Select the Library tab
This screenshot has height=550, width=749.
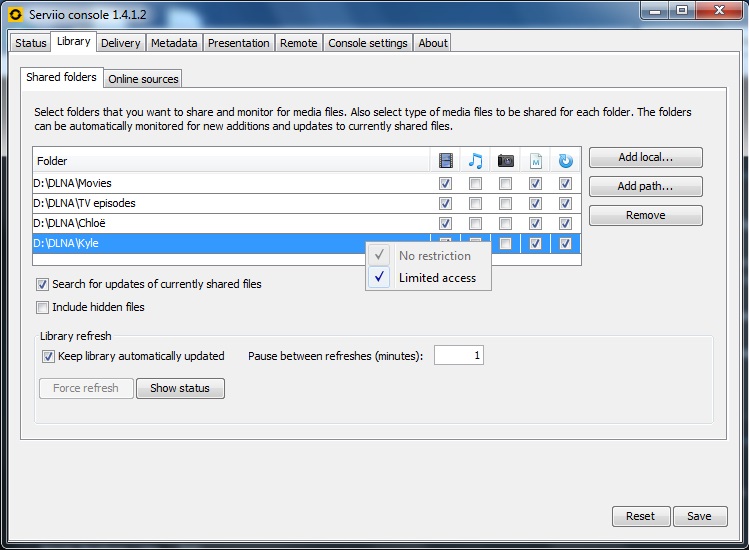(74, 42)
